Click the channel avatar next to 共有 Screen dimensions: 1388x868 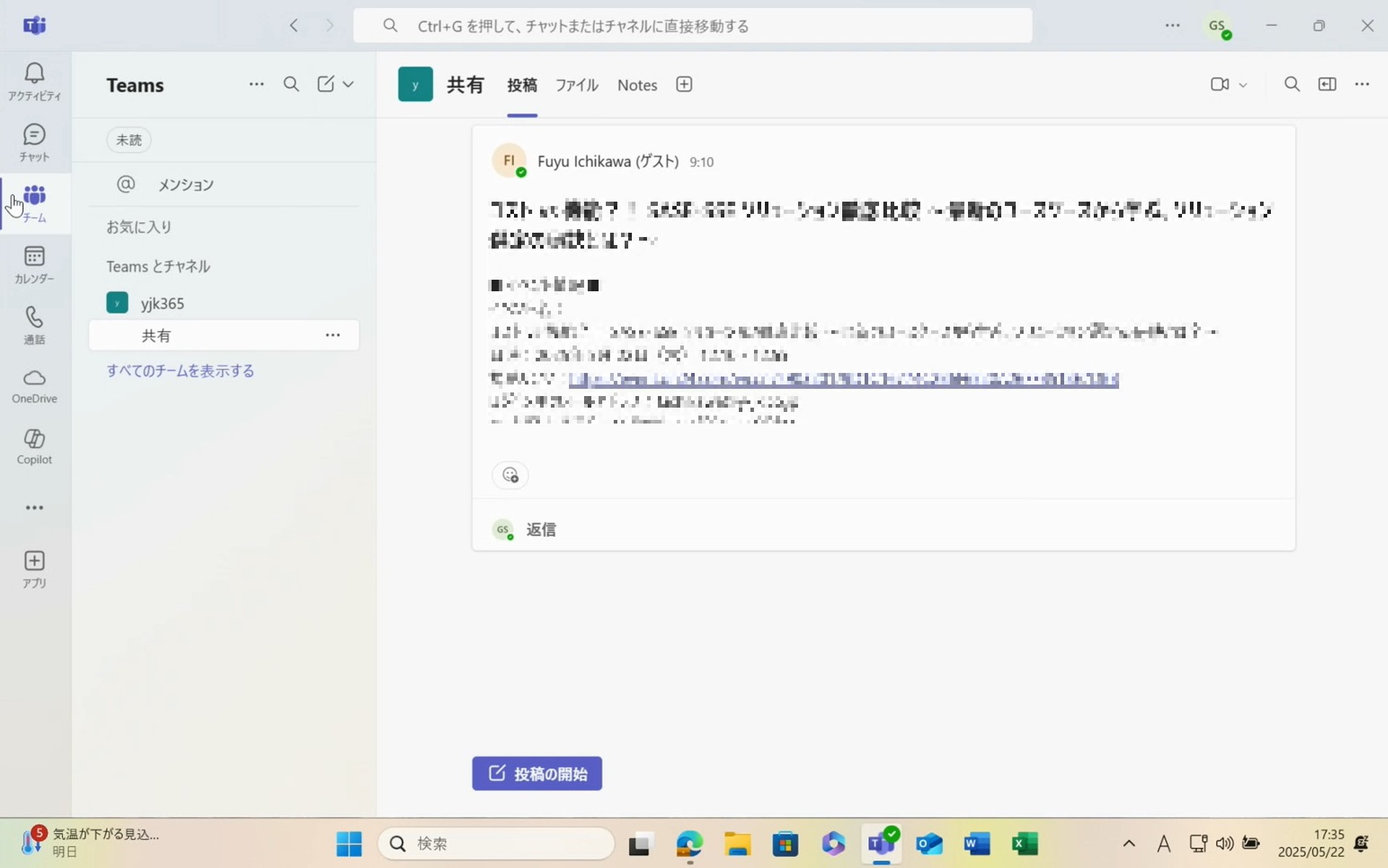pyautogui.click(x=415, y=84)
